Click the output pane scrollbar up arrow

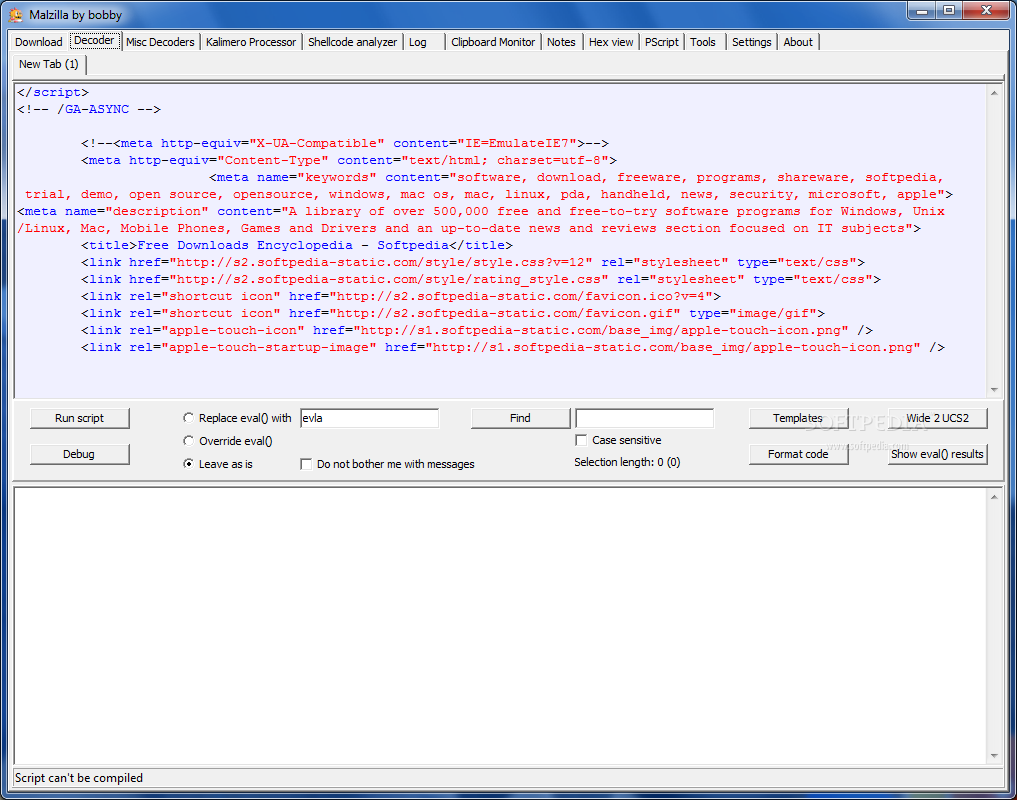click(x=994, y=497)
